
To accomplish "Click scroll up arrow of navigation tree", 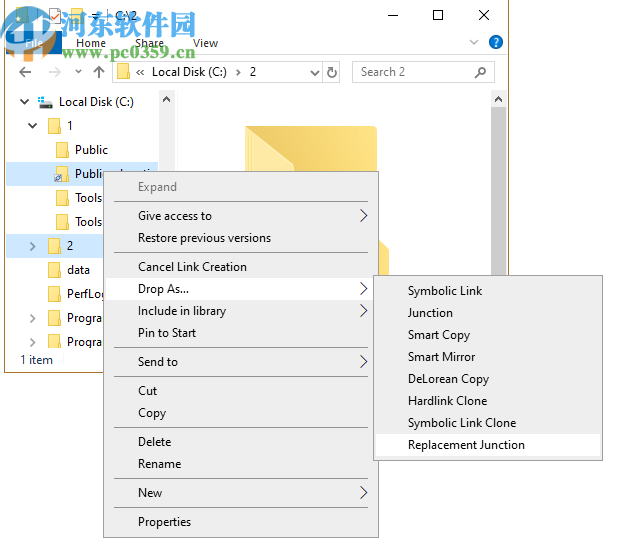I will (x=166, y=99).
